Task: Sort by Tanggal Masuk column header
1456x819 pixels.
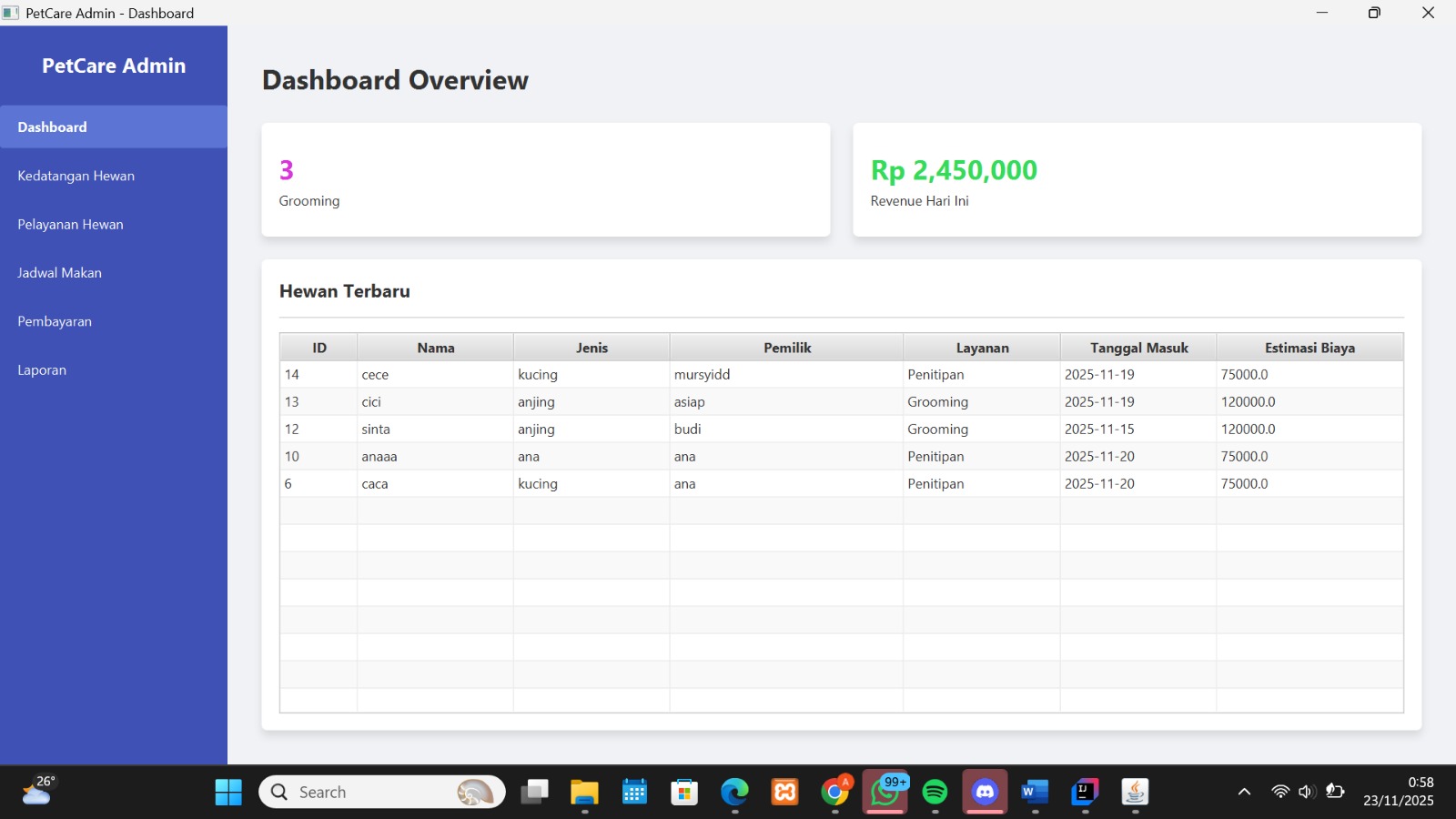Action: pos(1139,348)
